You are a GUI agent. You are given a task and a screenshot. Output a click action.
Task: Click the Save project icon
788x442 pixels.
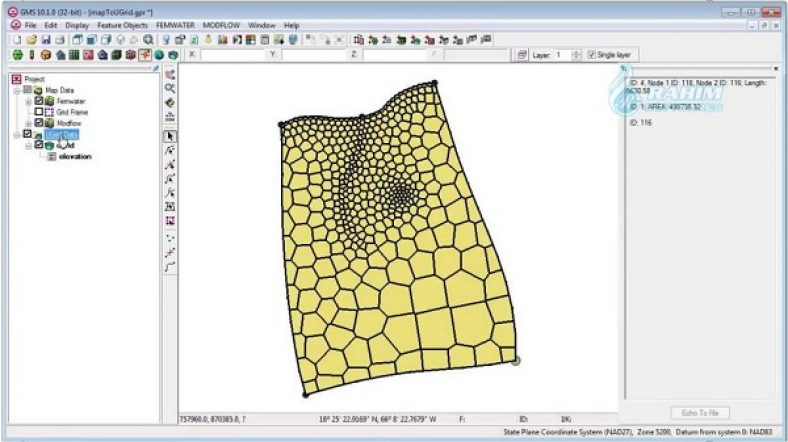[x=46, y=40]
